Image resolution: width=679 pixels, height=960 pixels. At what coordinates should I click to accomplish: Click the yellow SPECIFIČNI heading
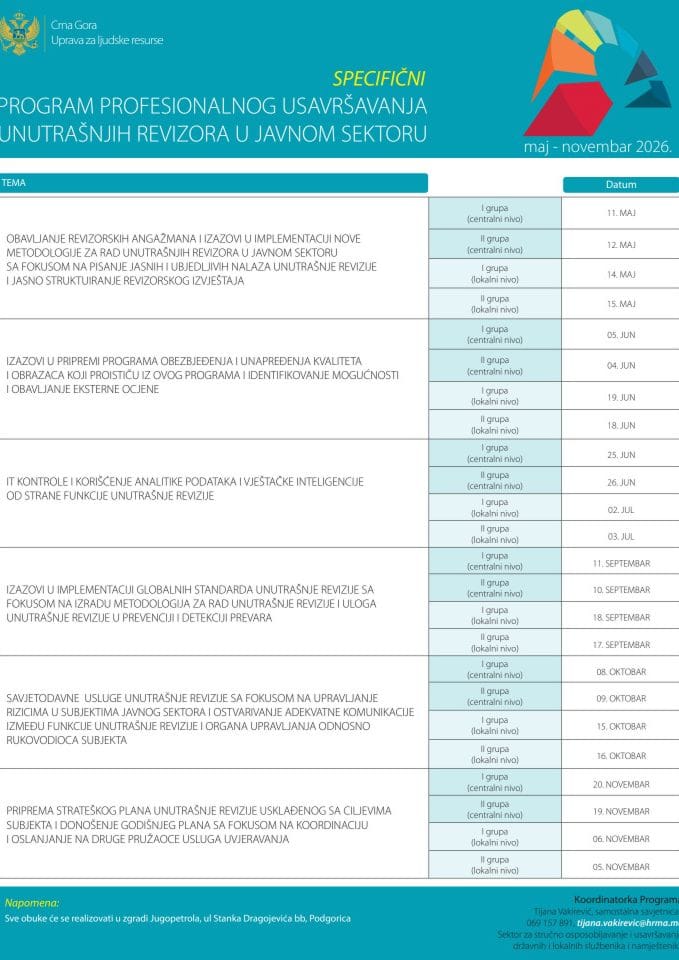point(379,79)
